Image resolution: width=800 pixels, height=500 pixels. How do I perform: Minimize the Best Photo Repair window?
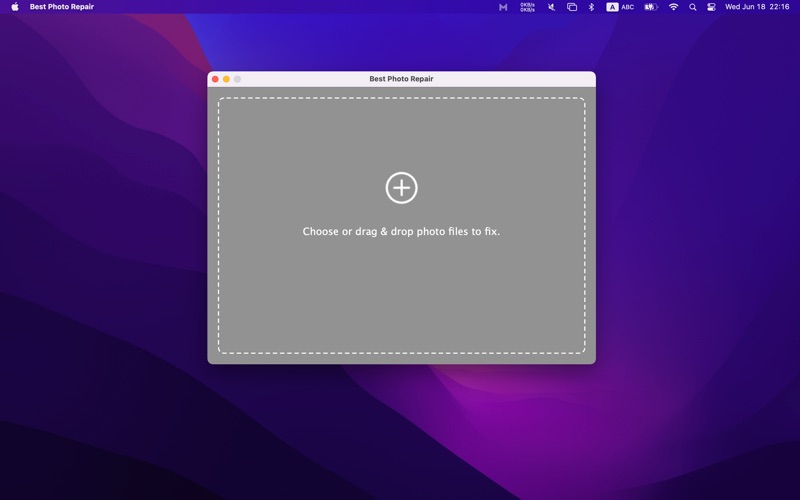(x=226, y=79)
